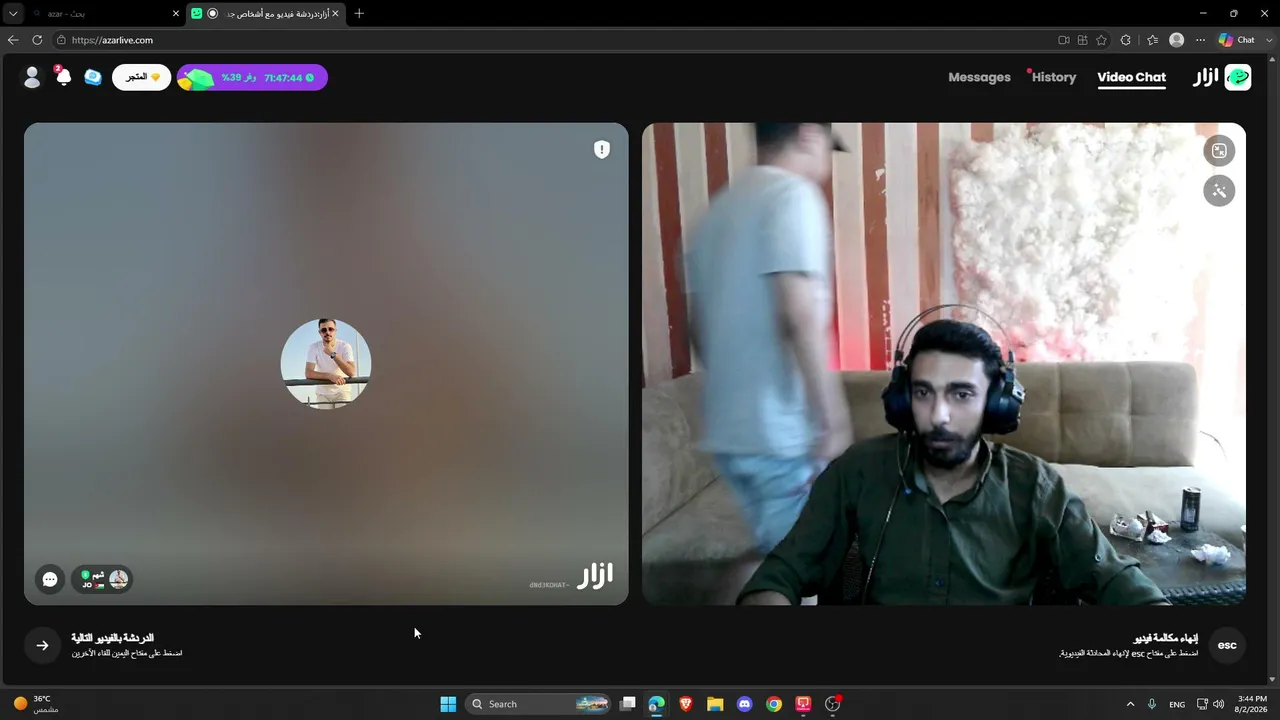Click the taskbar Search box
Screen dimensions: 1280x720
(x=540, y=704)
